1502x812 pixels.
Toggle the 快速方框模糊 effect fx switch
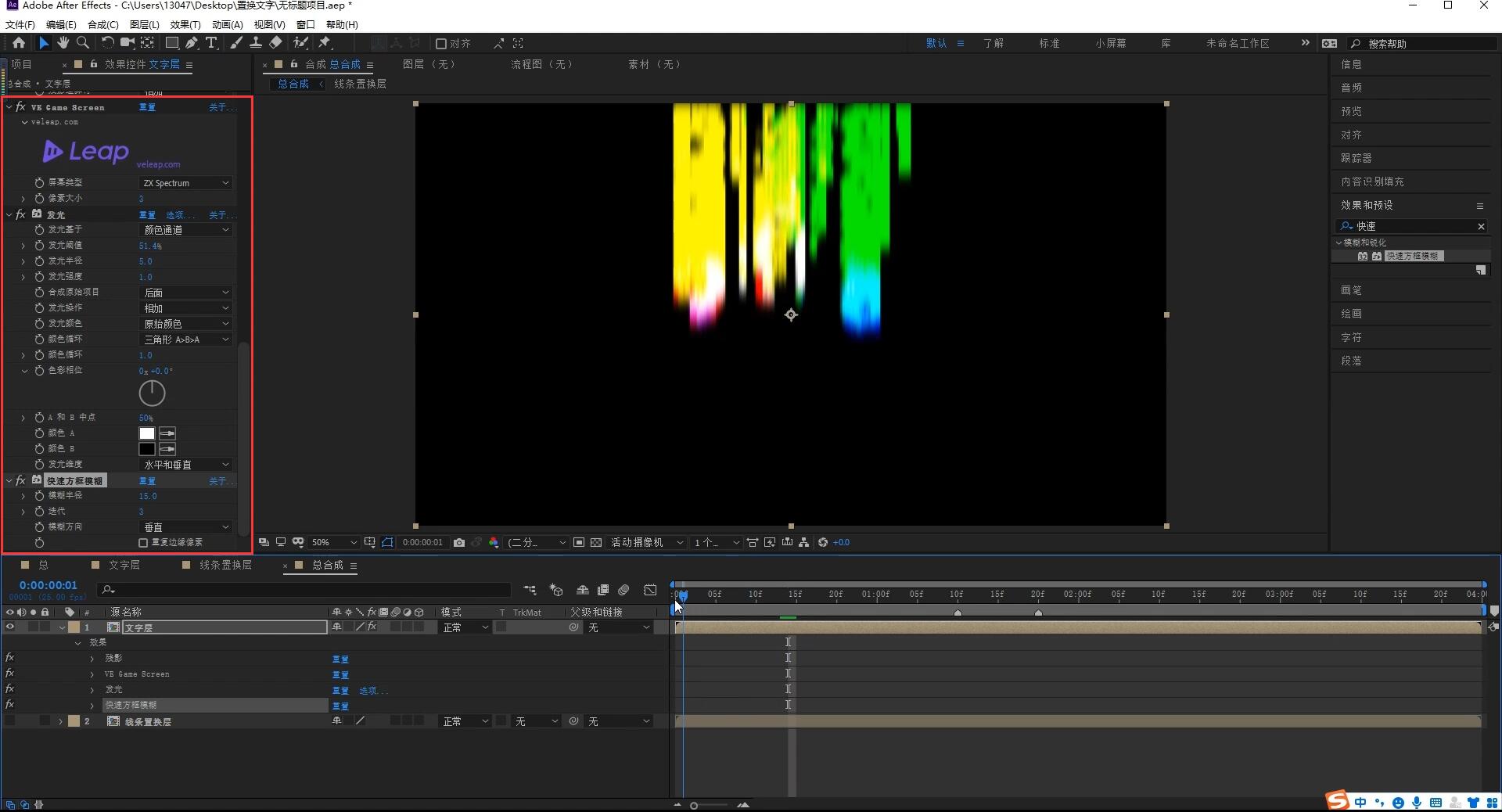tap(20, 480)
